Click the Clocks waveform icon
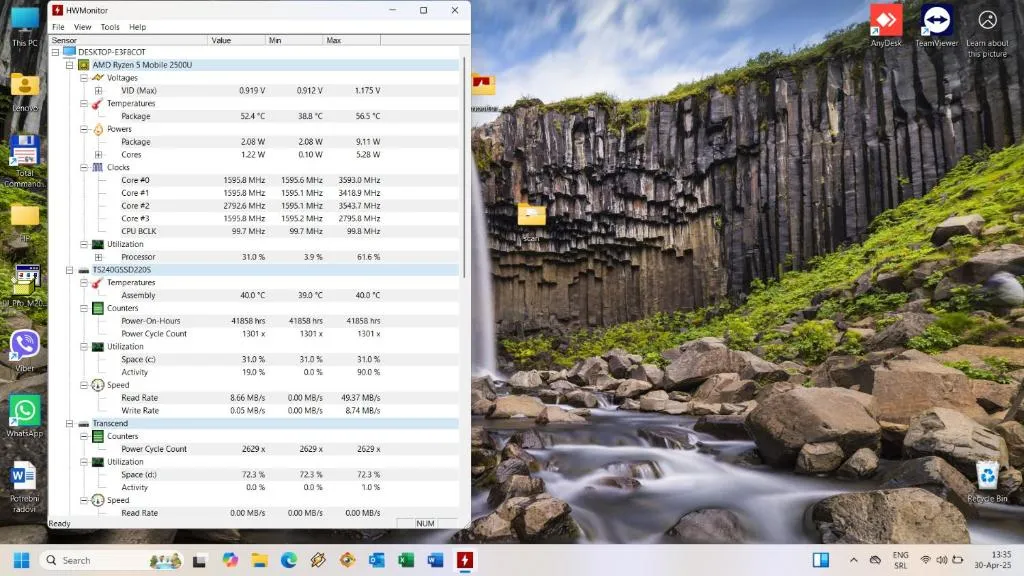 click(98, 167)
